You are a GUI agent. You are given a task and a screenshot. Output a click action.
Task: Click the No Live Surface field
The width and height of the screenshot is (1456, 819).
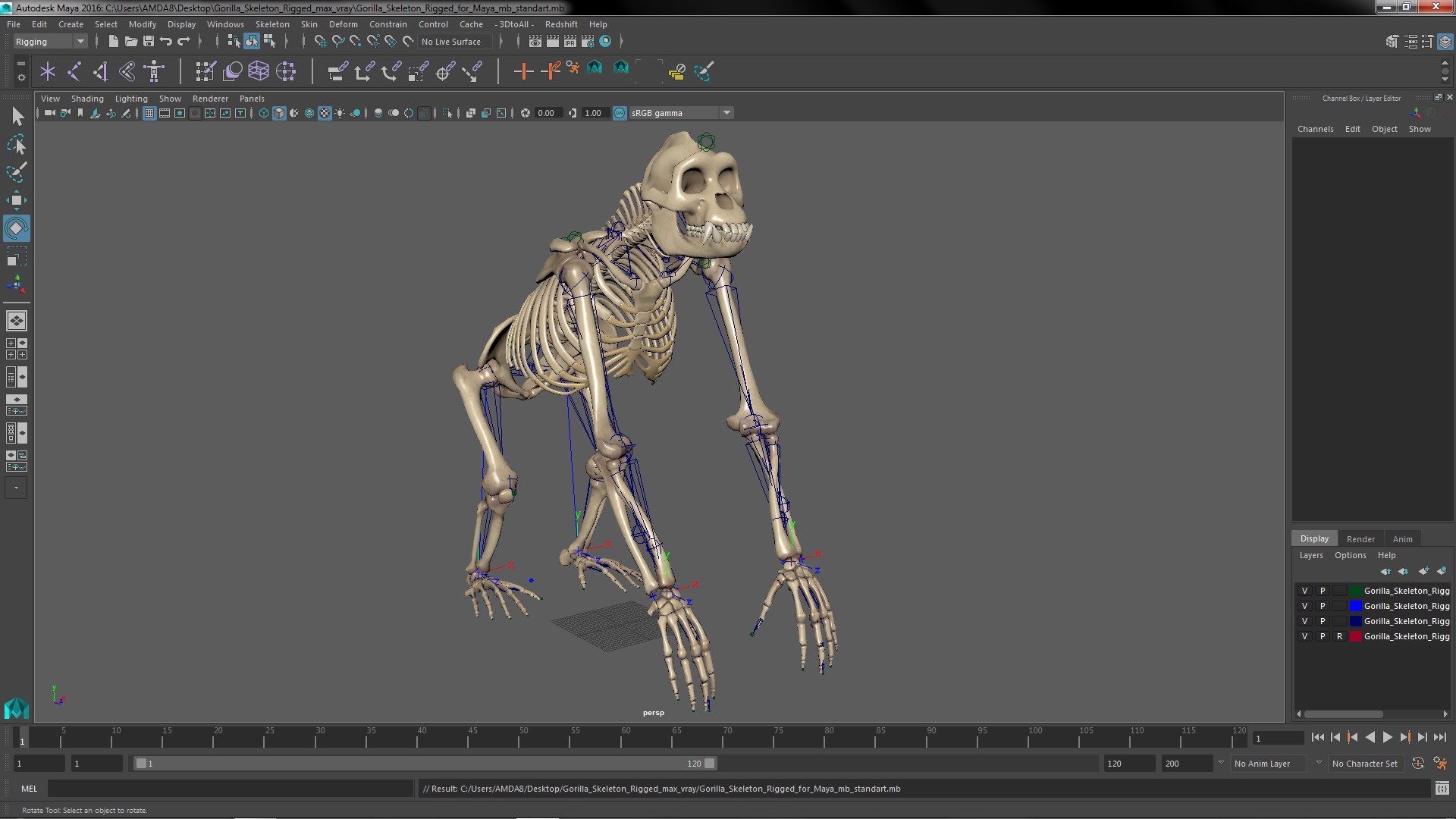click(x=455, y=42)
